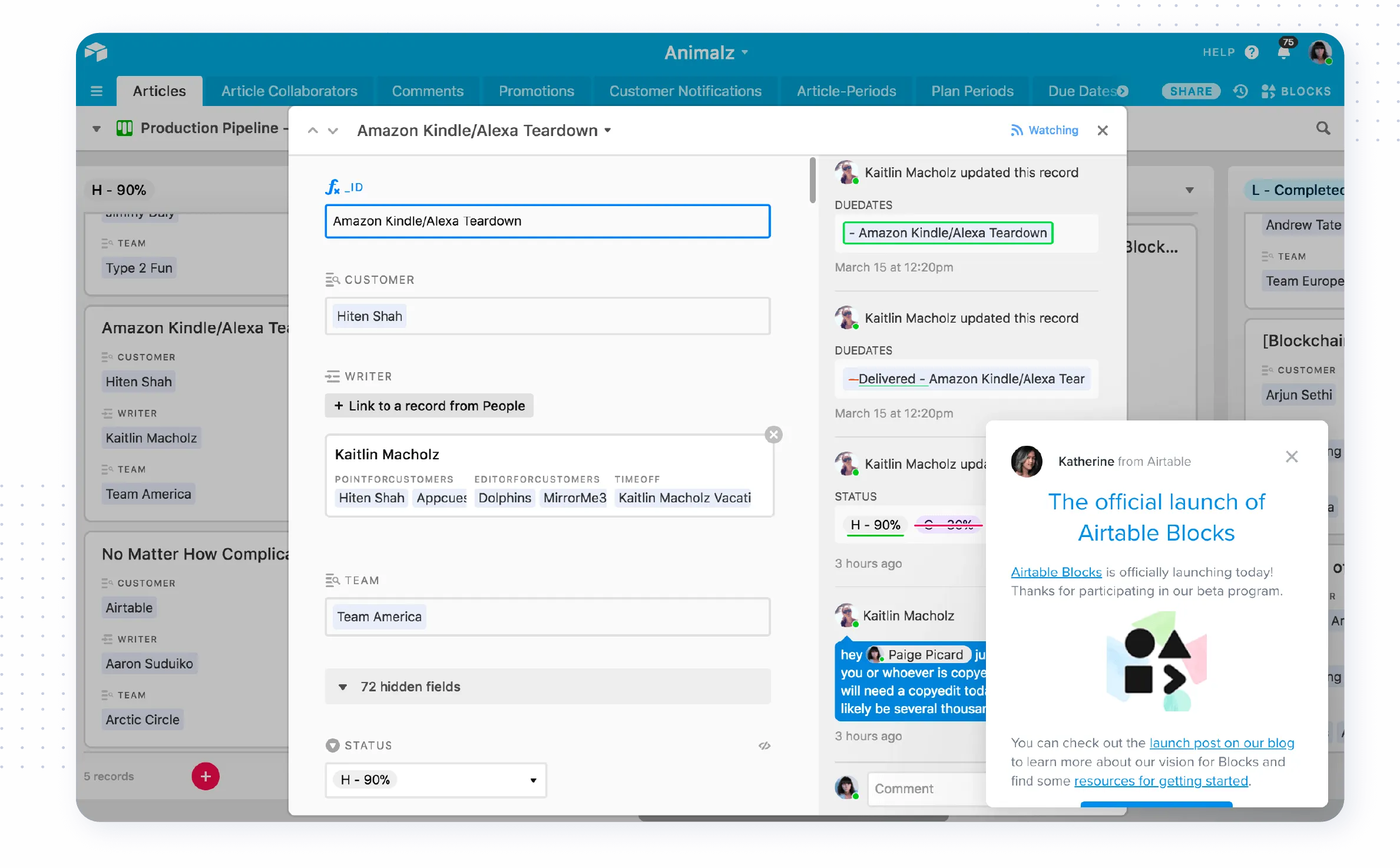Screen dimensions: 1400x868
Task: Toggle Watching for this record
Action: tap(1044, 130)
